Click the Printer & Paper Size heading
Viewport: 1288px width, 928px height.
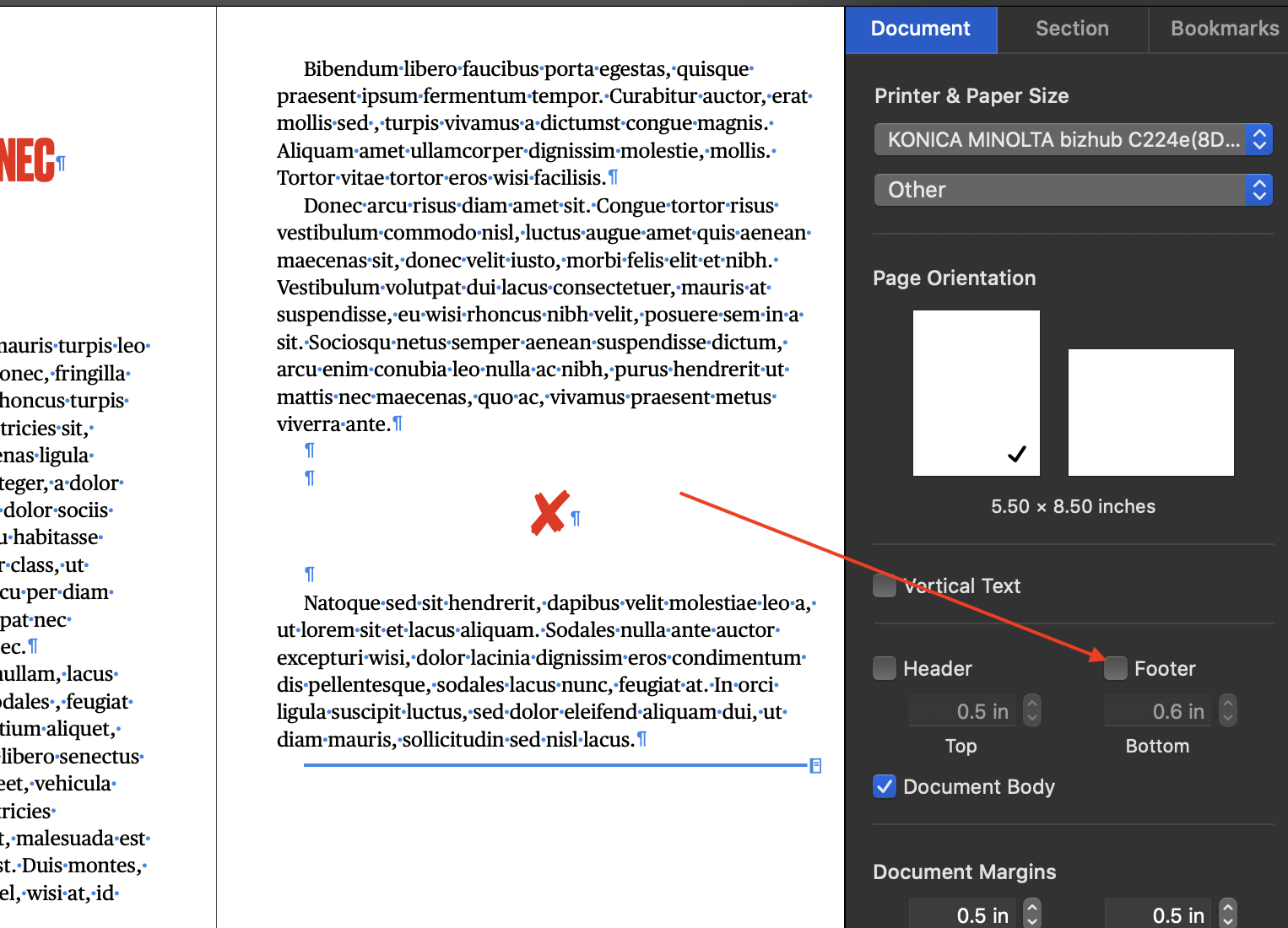(x=971, y=96)
